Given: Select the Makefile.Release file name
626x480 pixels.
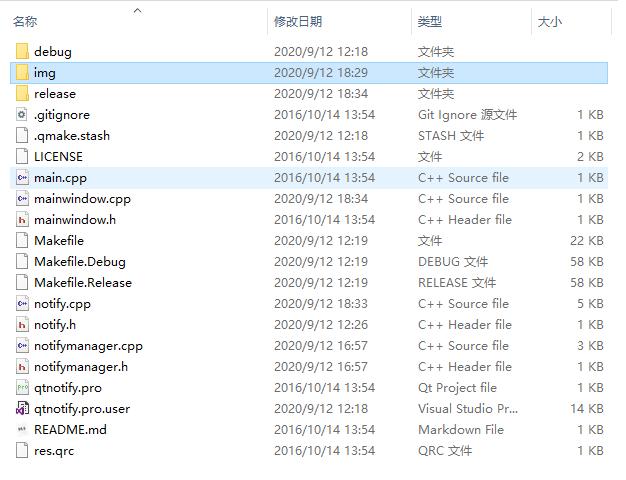Looking at the screenshot, I should click(83, 283).
